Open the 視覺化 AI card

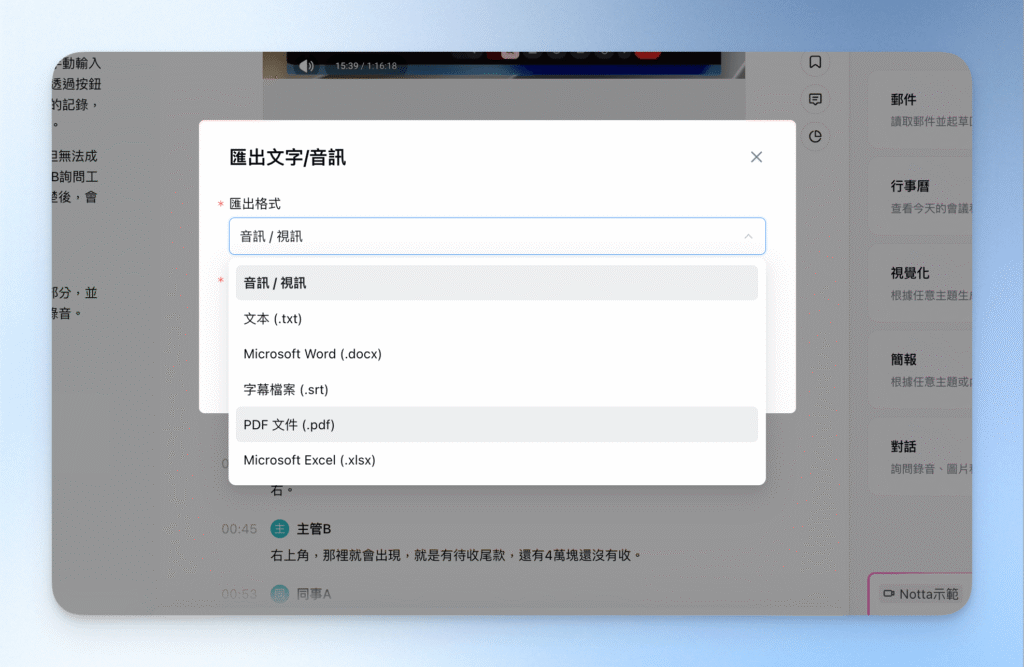pyautogui.click(x=922, y=283)
